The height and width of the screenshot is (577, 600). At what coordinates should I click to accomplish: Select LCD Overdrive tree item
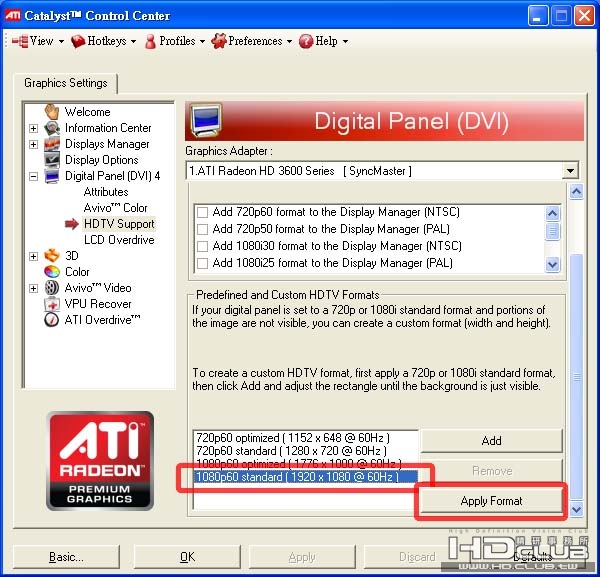point(119,240)
